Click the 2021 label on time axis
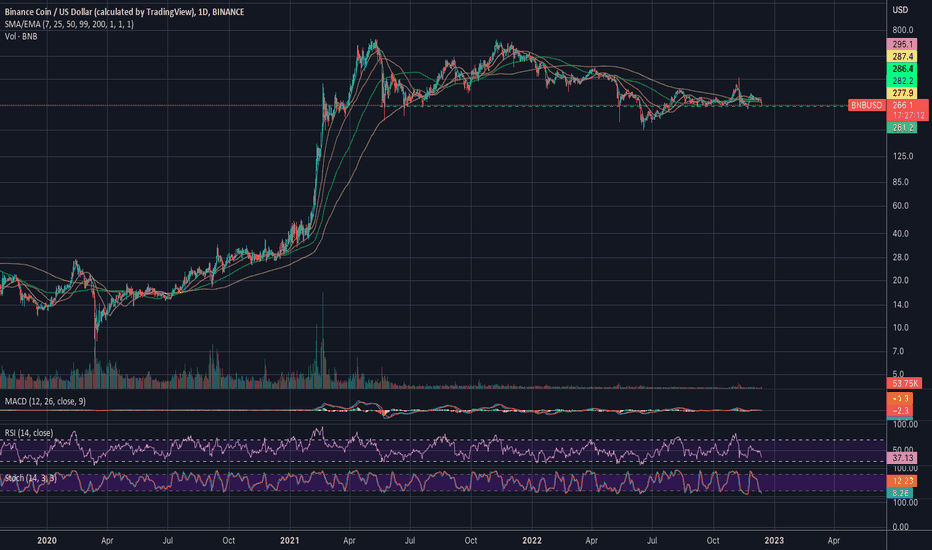Screen dimensions: 932x550 coord(289,540)
